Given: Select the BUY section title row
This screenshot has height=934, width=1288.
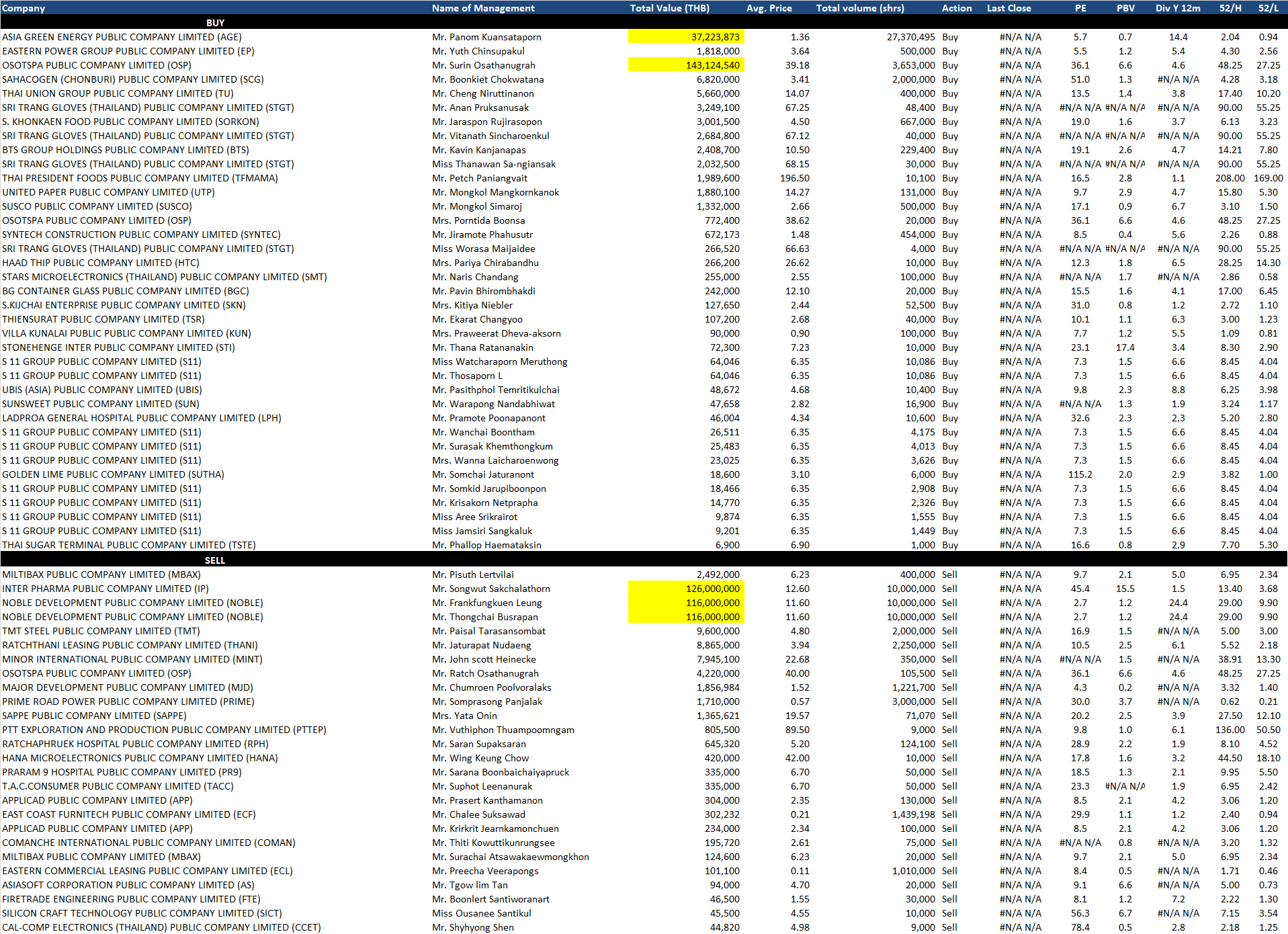Looking at the screenshot, I should [215, 23].
